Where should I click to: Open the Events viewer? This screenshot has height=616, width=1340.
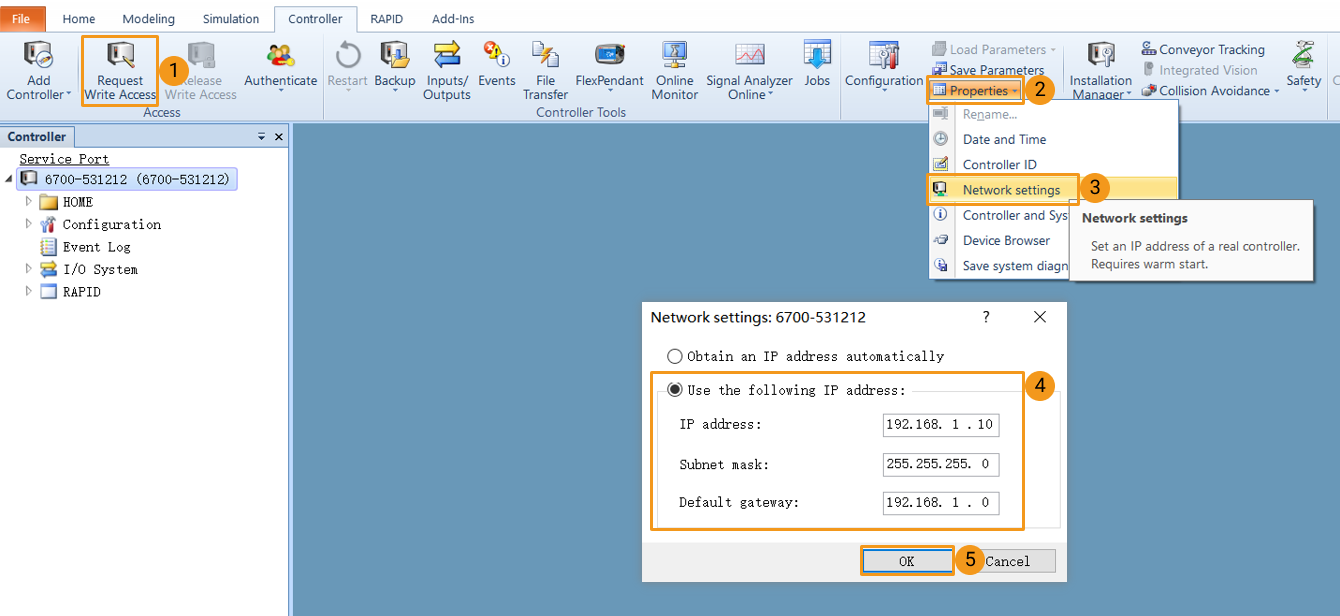click(497, 65)
